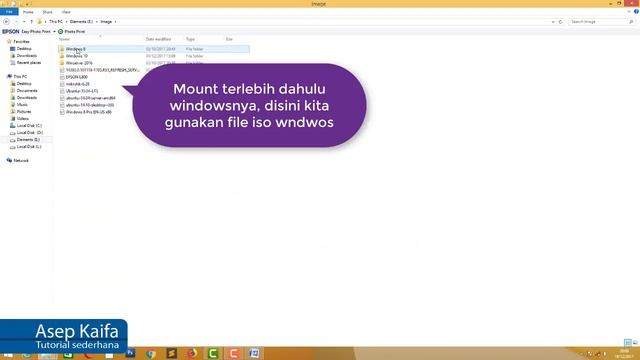Select the Windows 8 folder icon
The height and width of the screenshot is (360, 640).
62,49
